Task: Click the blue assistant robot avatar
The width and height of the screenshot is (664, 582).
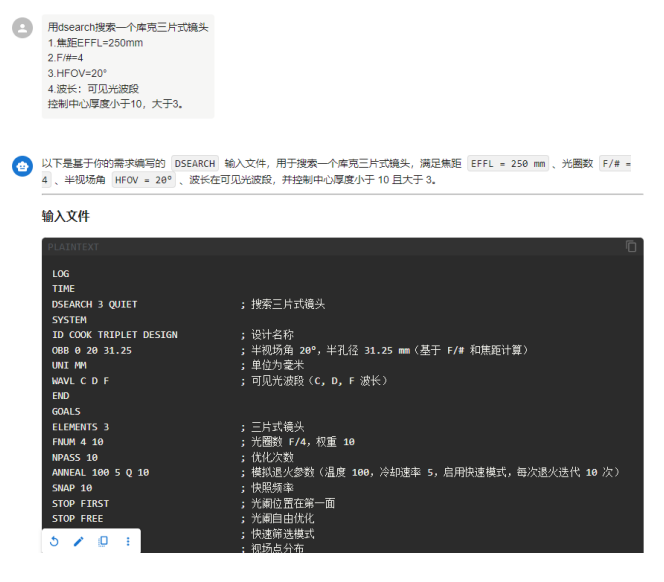Action: pos(22,166)
